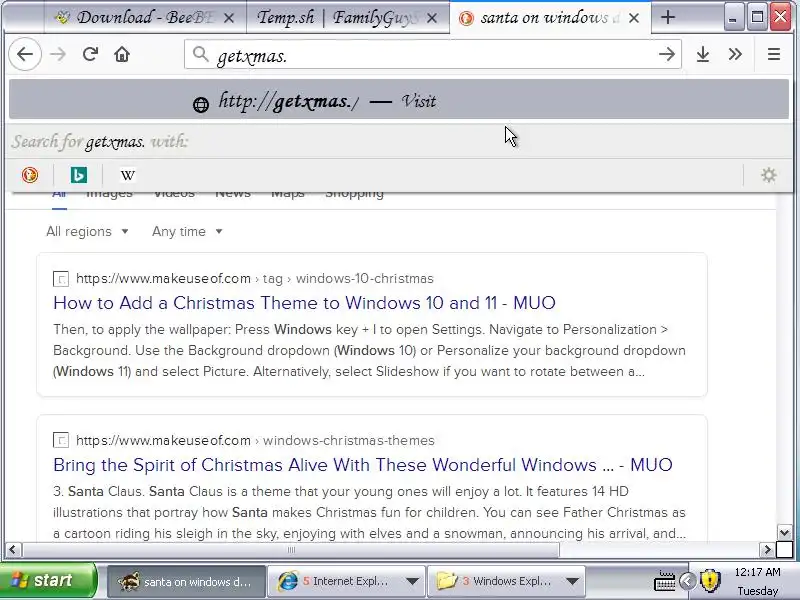Image resolution: width=800 pixels, height=600 pixels.
Task: Open How to Add a Christmas Theme result
Action: coord(304,303)
